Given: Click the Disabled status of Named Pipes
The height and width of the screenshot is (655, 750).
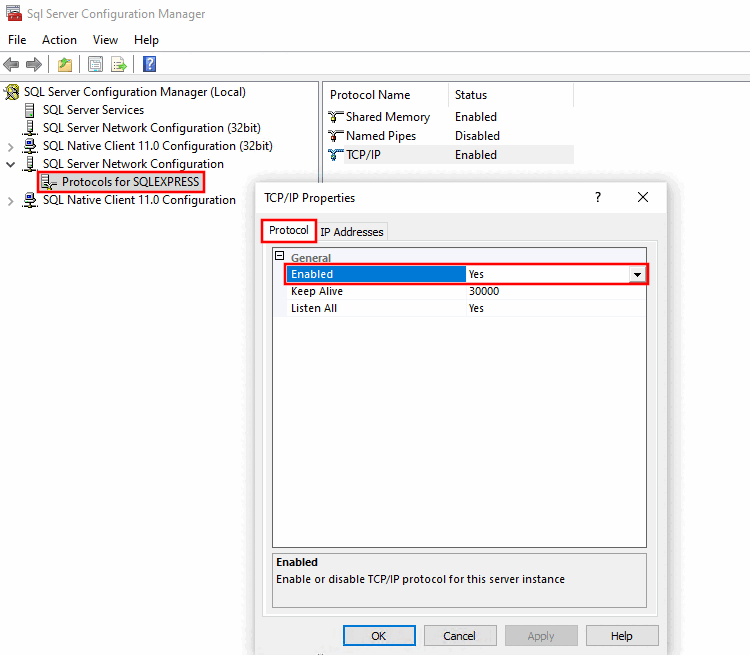Looking at the screenshot, I should click(477, 136).
